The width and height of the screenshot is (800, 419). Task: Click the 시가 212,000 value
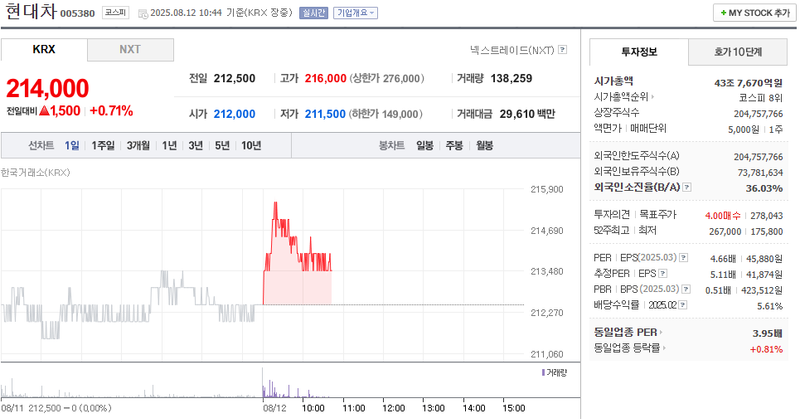click(234, 114)
